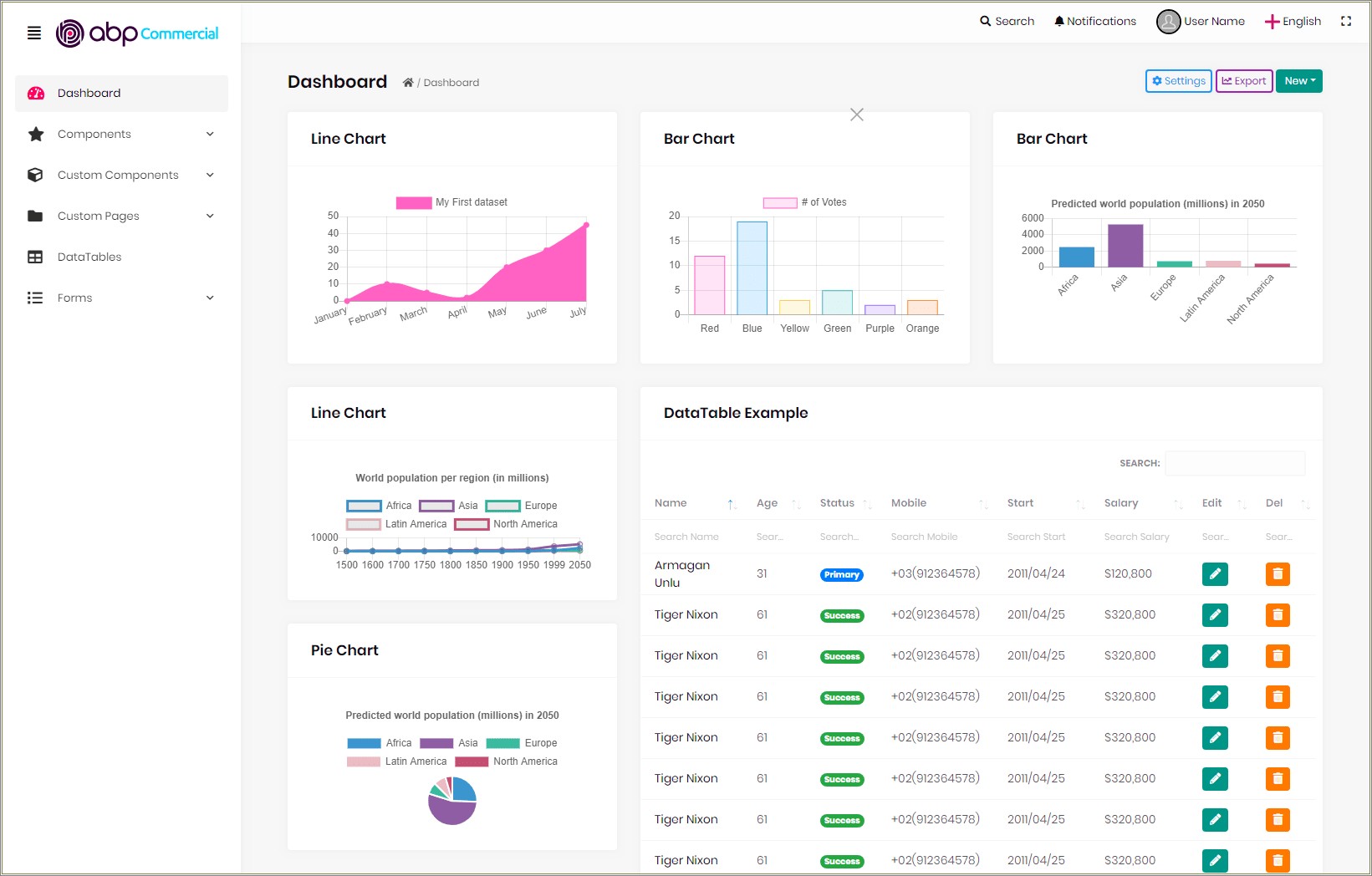Toggle 'My First dataset' legend in Line Chart
This screenshot has width=1372, height=876.
pyautogui.click(x=451, y=202)
